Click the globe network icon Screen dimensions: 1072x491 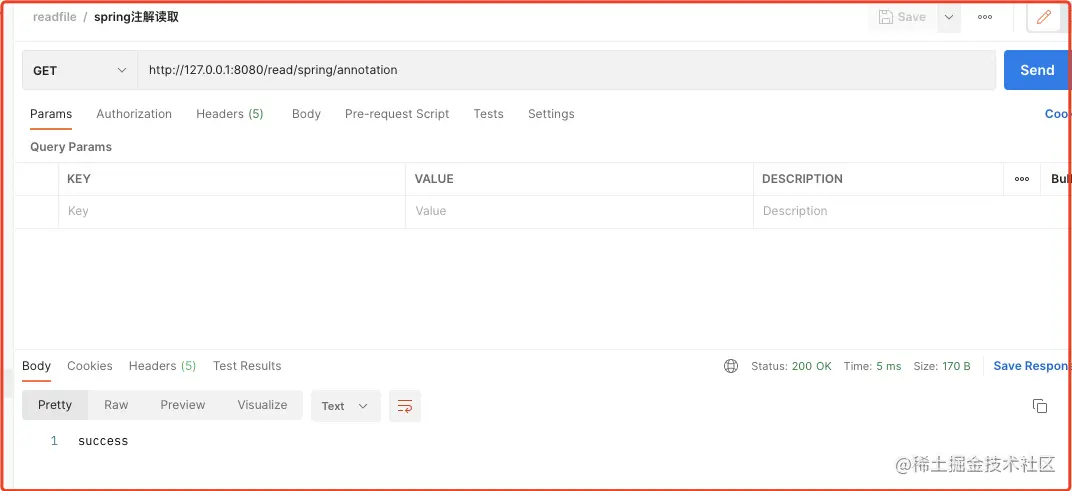731,366
